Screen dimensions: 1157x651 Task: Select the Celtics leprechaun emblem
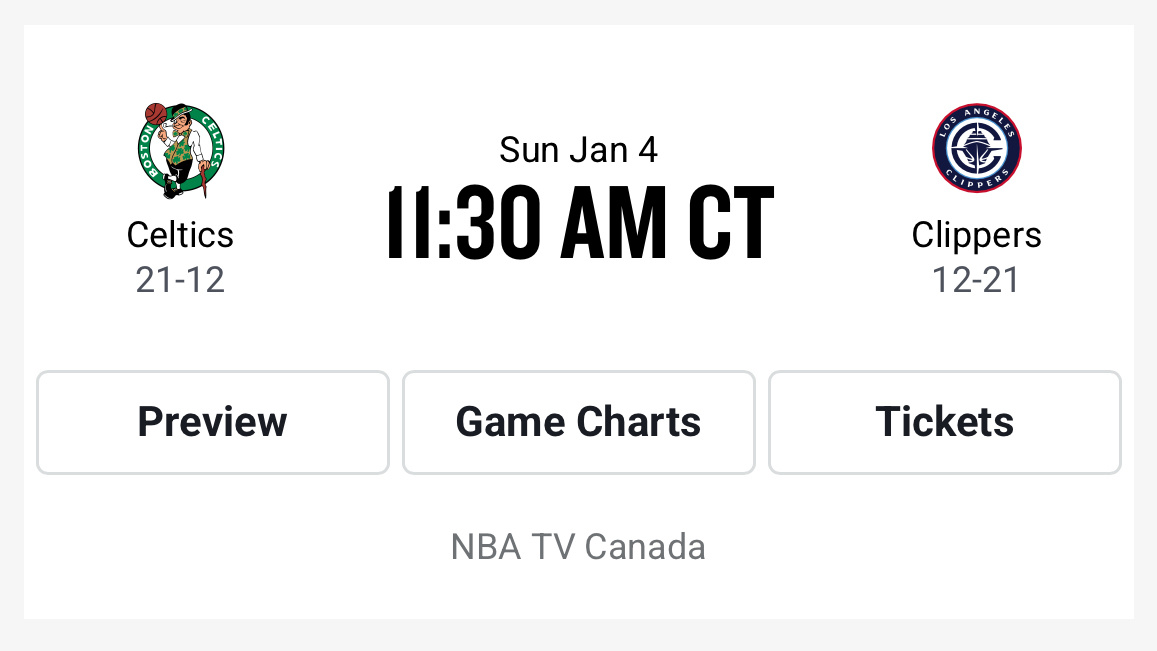click(181, 148)
